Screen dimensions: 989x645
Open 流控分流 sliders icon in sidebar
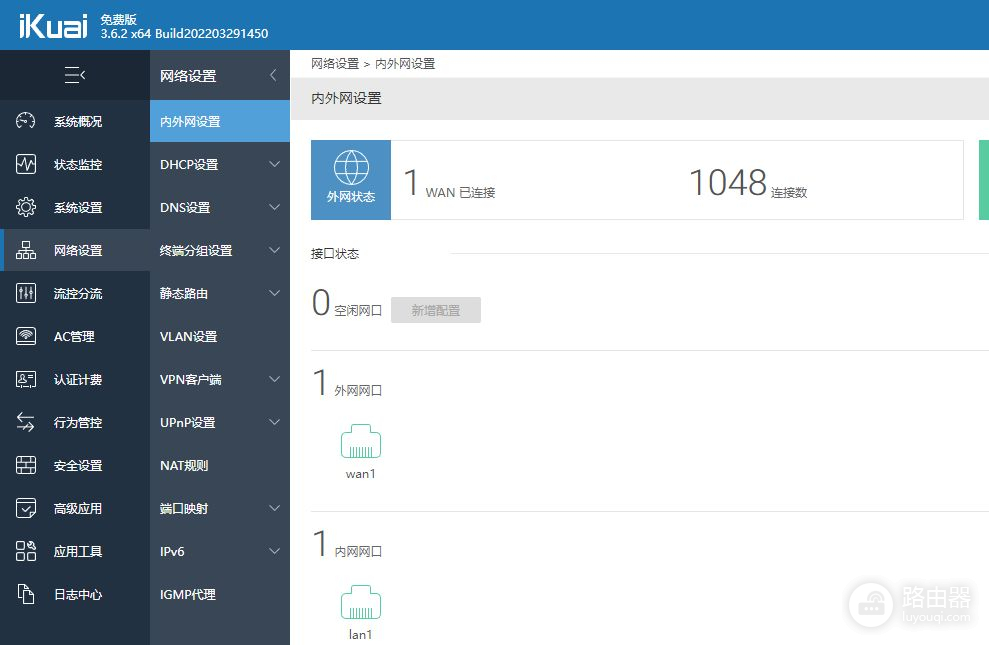pyautogui.click(x=26, y=293)
